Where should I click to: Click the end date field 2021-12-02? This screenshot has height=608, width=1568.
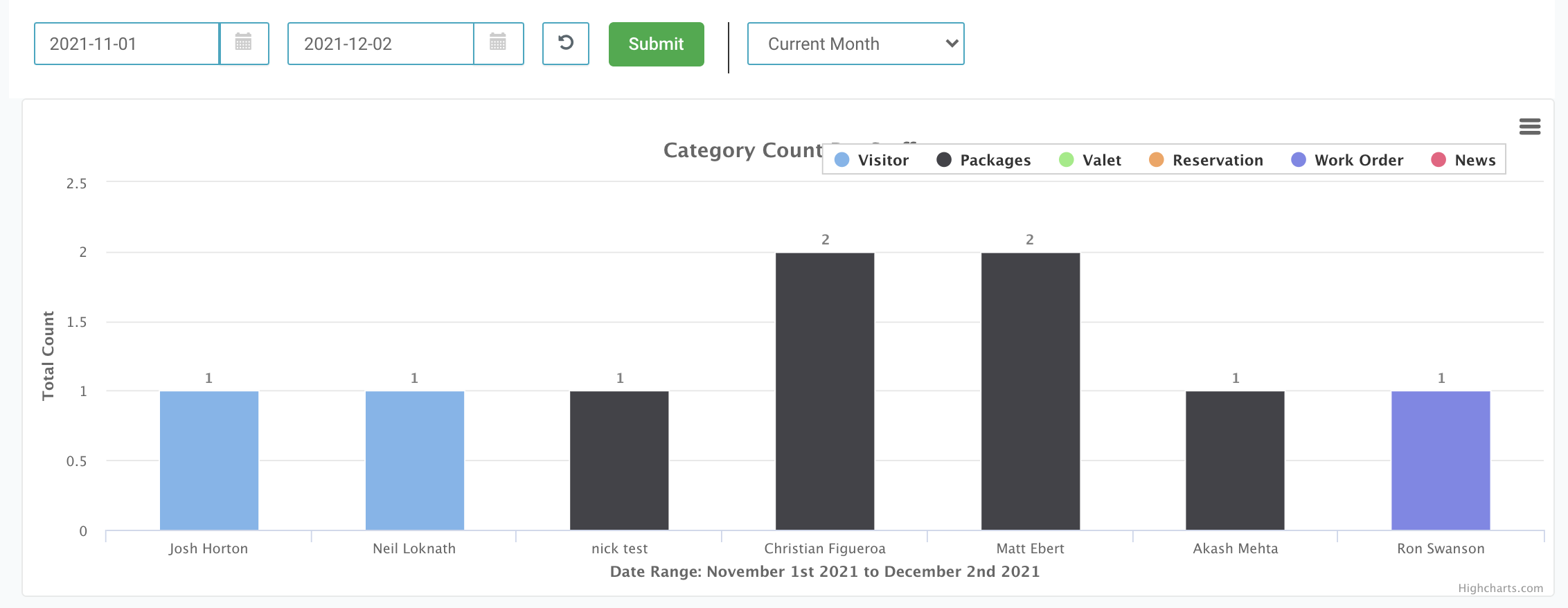[380, 44]
